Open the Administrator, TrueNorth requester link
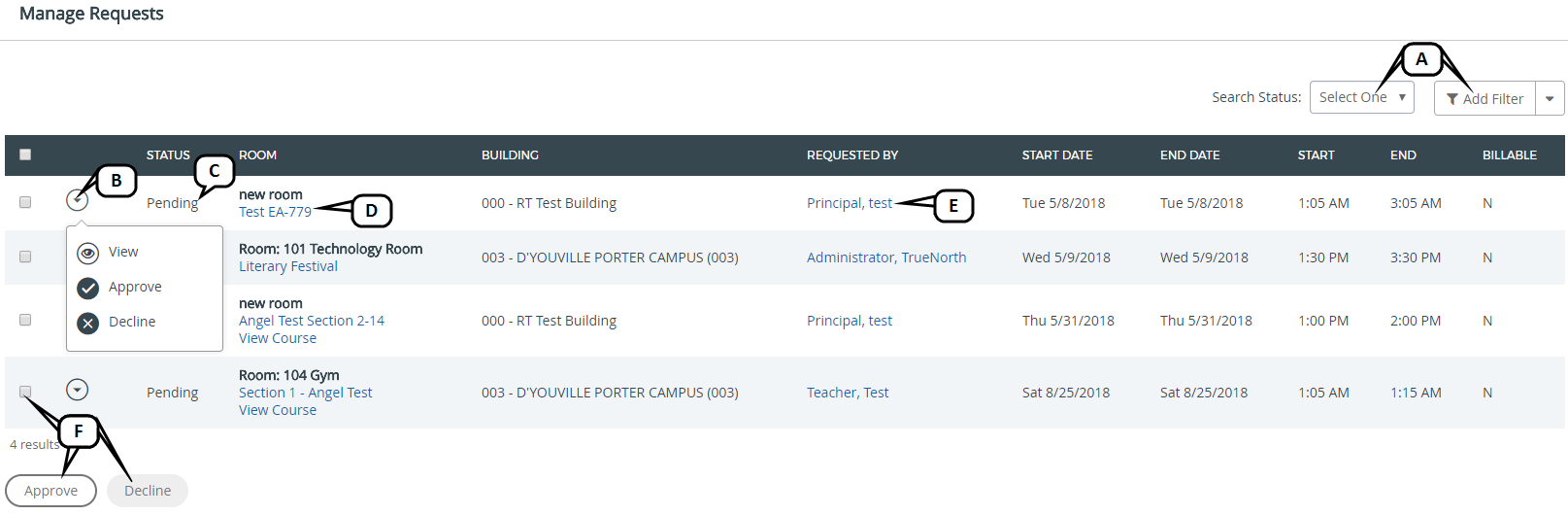1568x515 pixels. (x=886, y=257)
